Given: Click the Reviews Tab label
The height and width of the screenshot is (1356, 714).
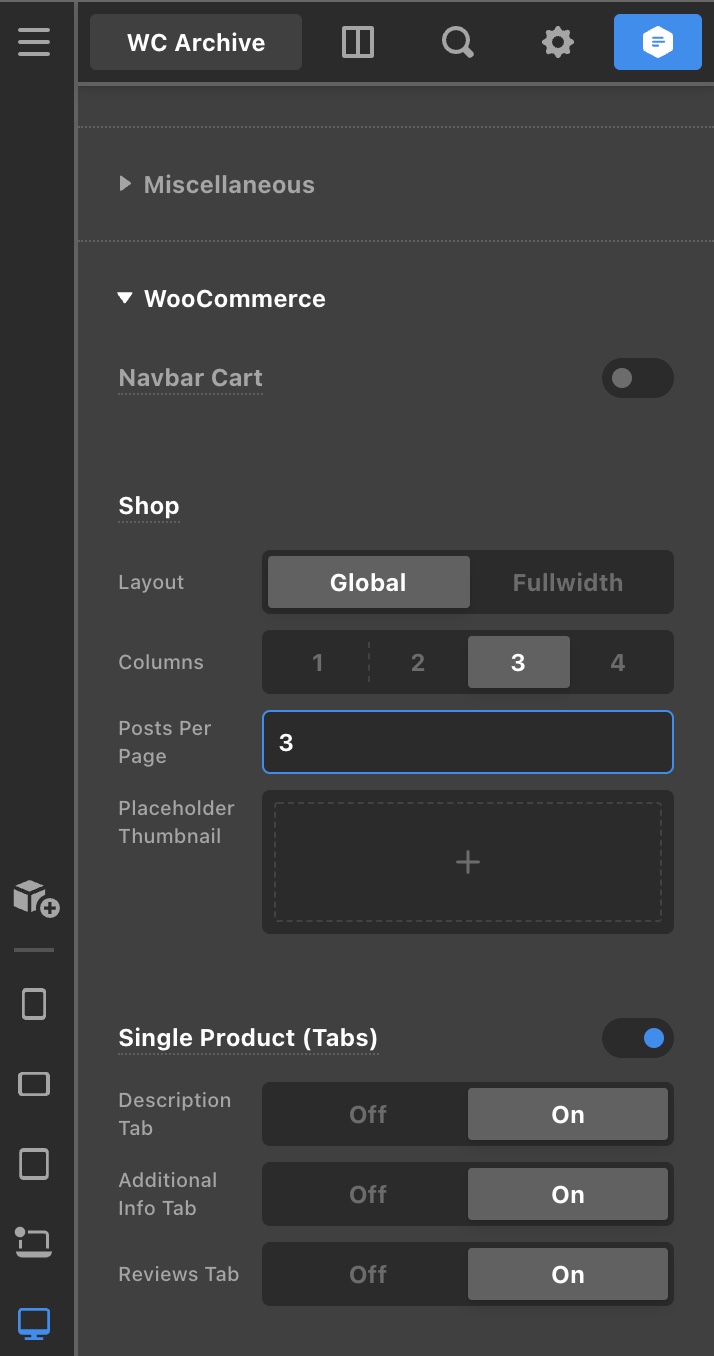Looking at the screenshot, I should pyautogui.click(x=179, y=1274).
